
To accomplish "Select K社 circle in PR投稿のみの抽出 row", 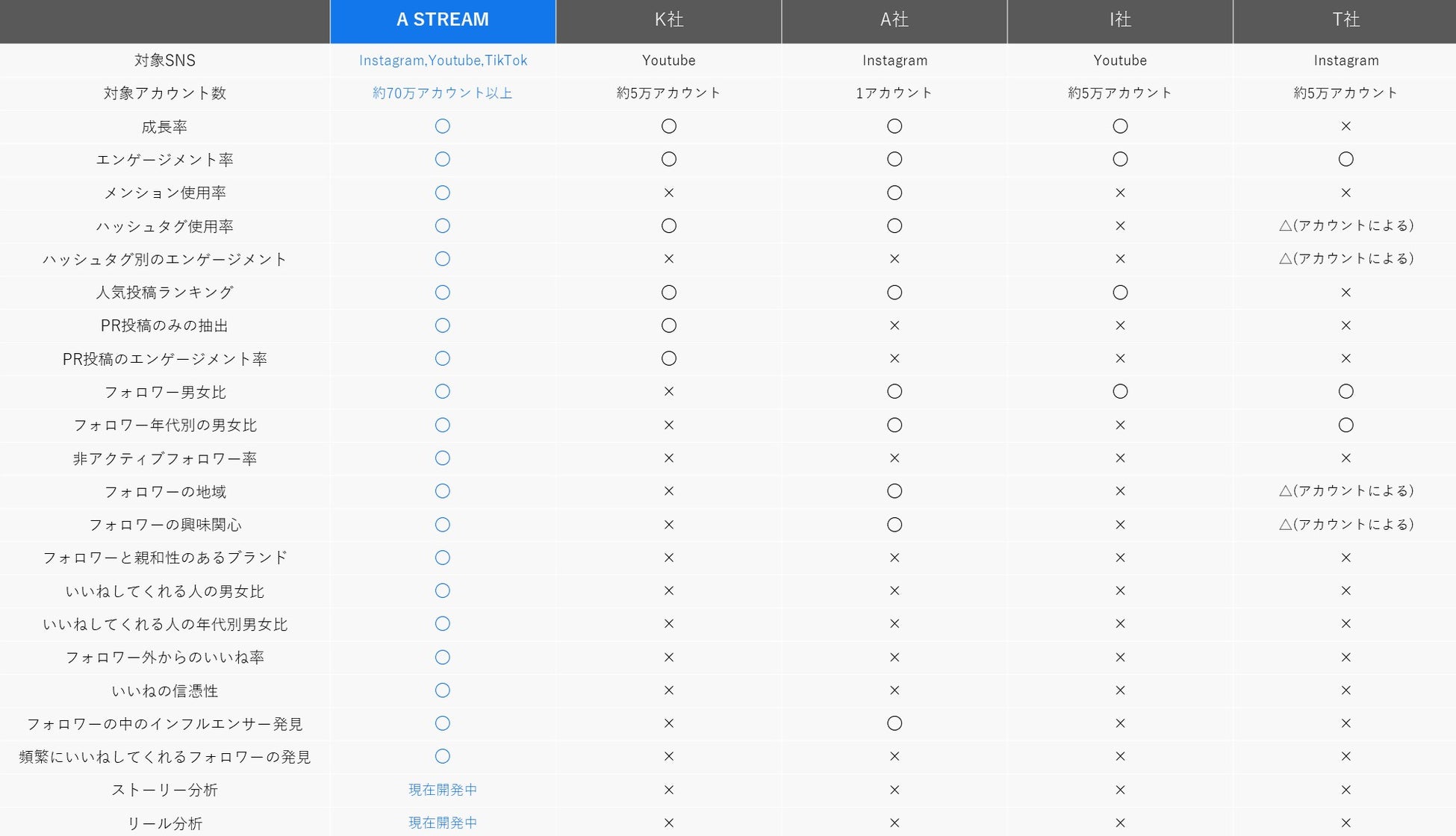I will pyautogui.click(x=668, y=325).
